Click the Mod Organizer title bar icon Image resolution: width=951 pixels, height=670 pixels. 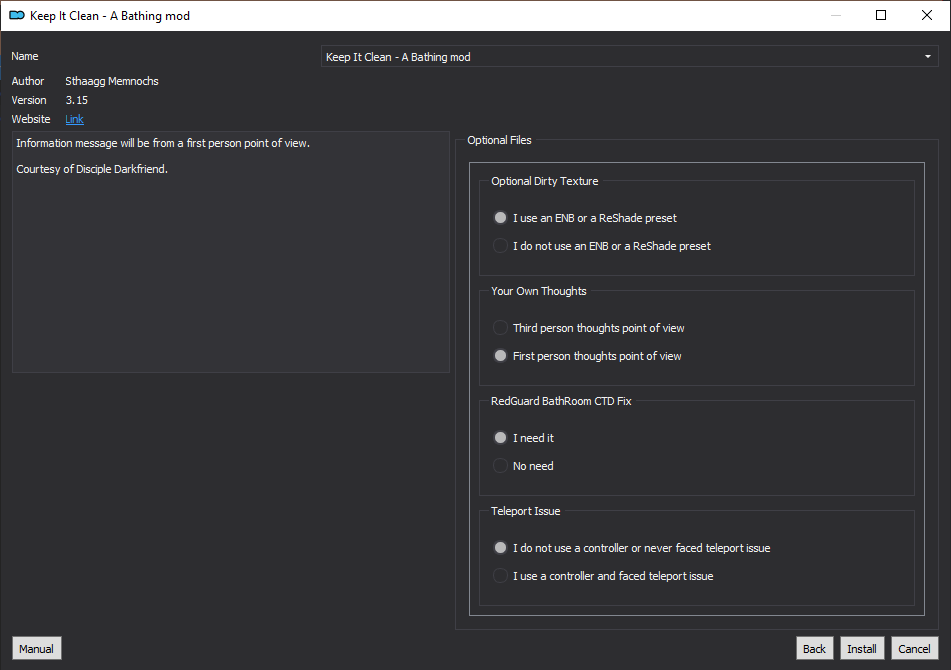coord(17,15)
